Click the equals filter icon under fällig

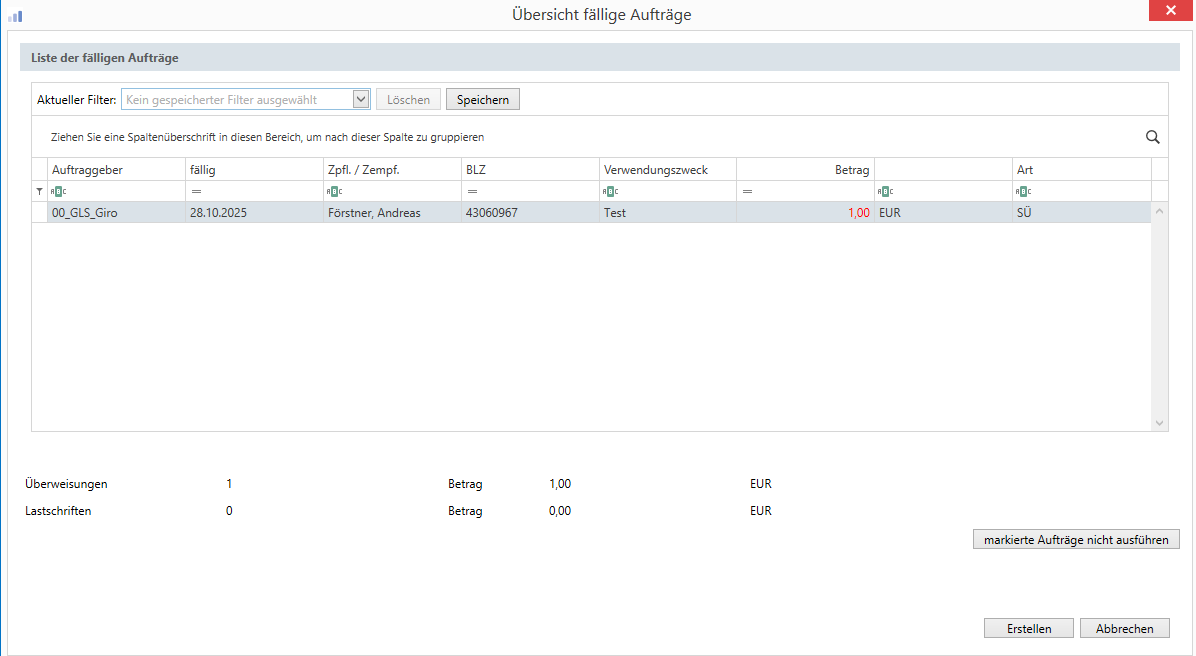pyautogui.click(x=196, y=191)
